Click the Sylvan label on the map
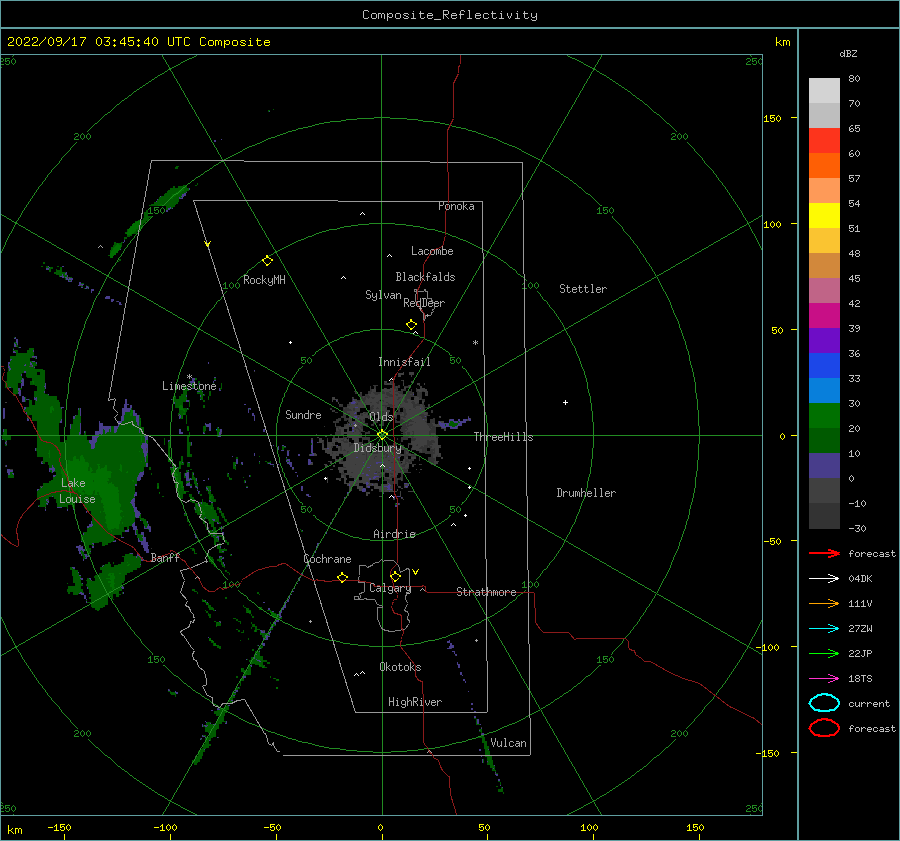The width and height of the screenshot is (900, 841). point(383,295)
